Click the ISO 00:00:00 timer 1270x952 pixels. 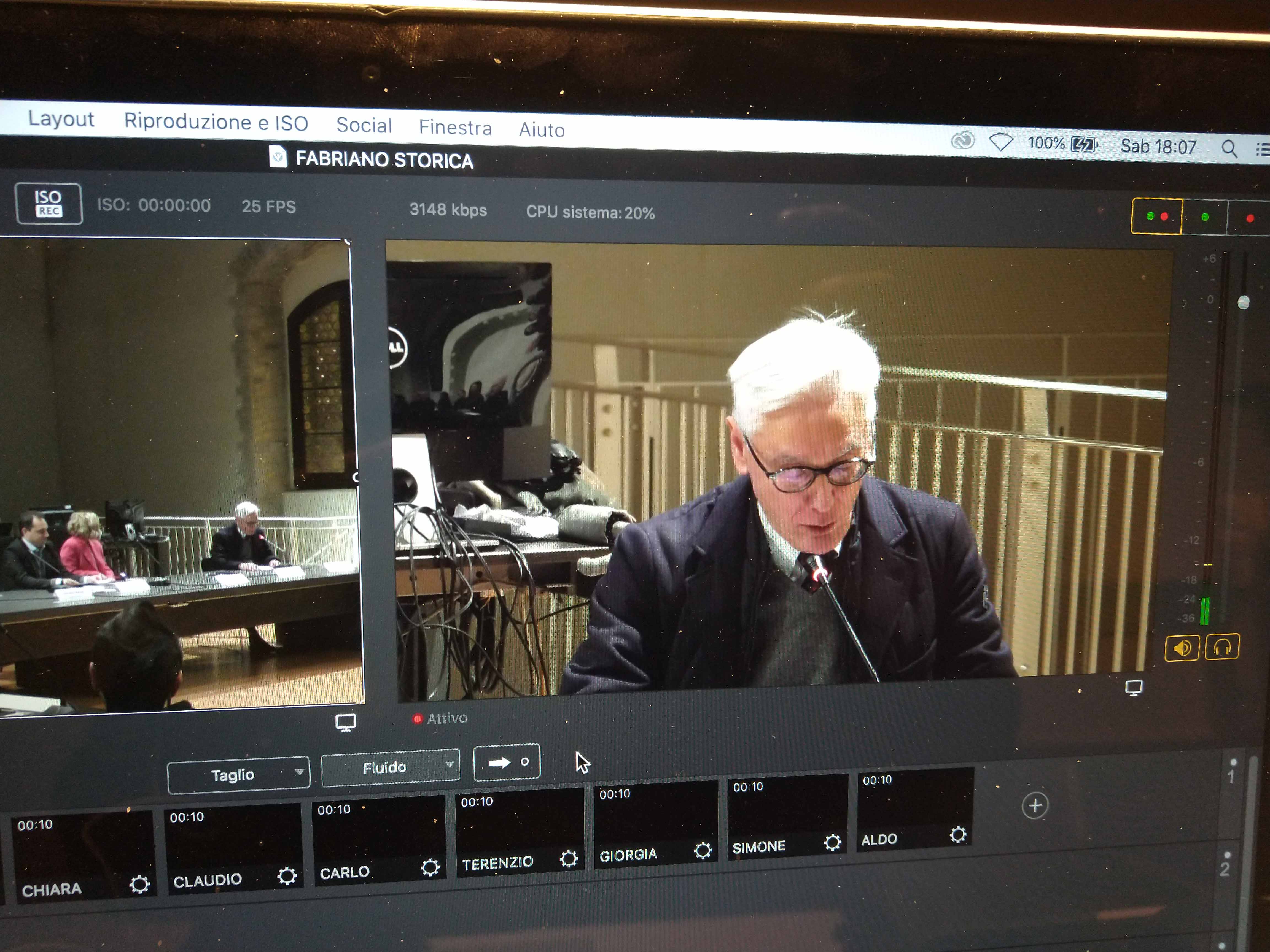click(154, 205)
